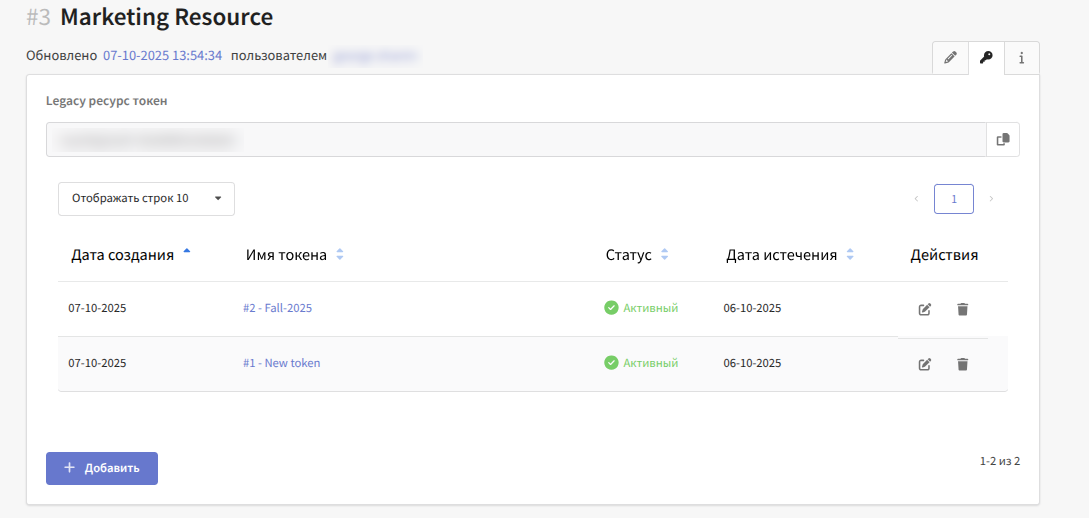Sort by Статус column
1089x518 pixels.
pyautogui.click(x=628, y=255)
